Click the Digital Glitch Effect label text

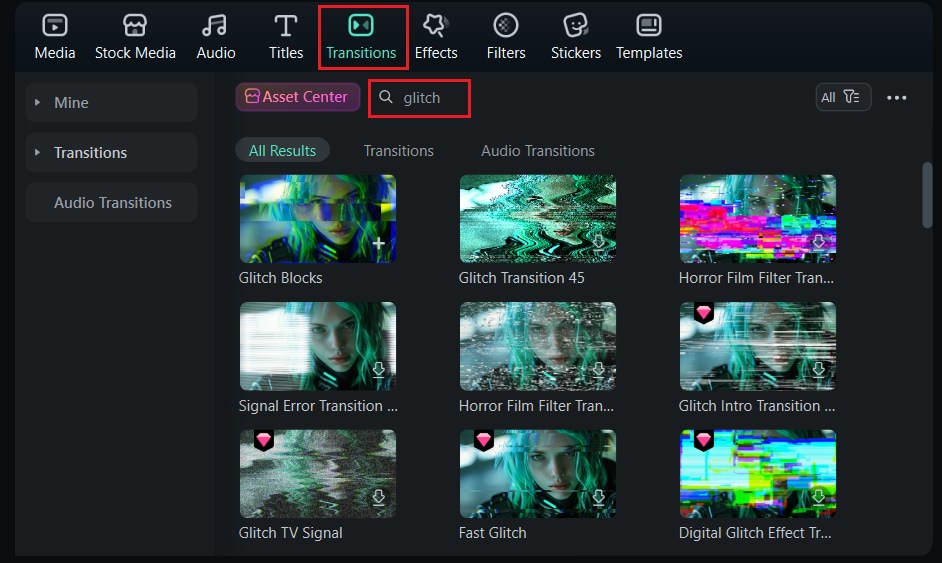pos(755,533)
